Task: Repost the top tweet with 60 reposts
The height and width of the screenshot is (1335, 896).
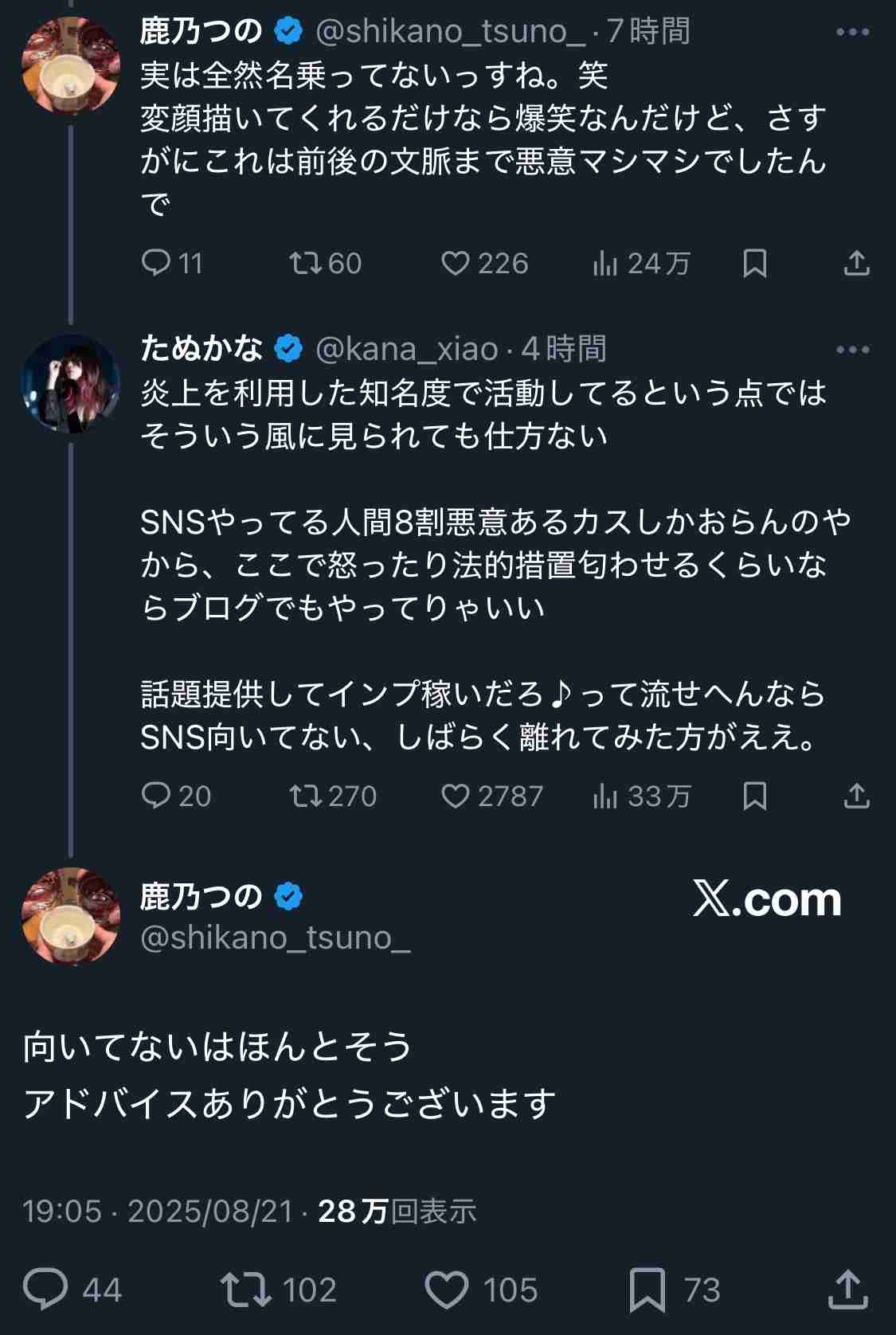Action: coord(304,263)
